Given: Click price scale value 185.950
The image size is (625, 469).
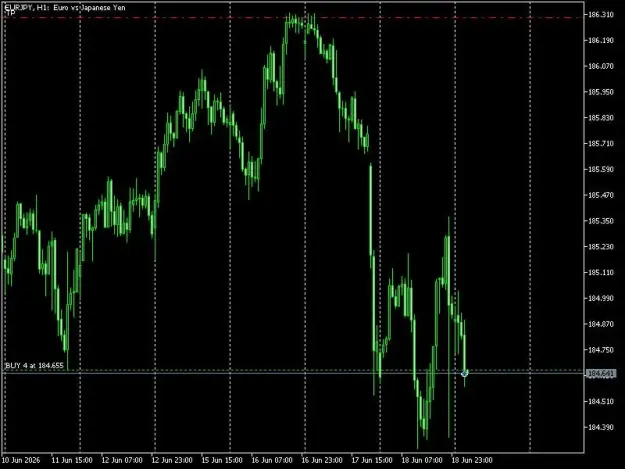Looking at the screenshot, I should click(x=601, y=92).
